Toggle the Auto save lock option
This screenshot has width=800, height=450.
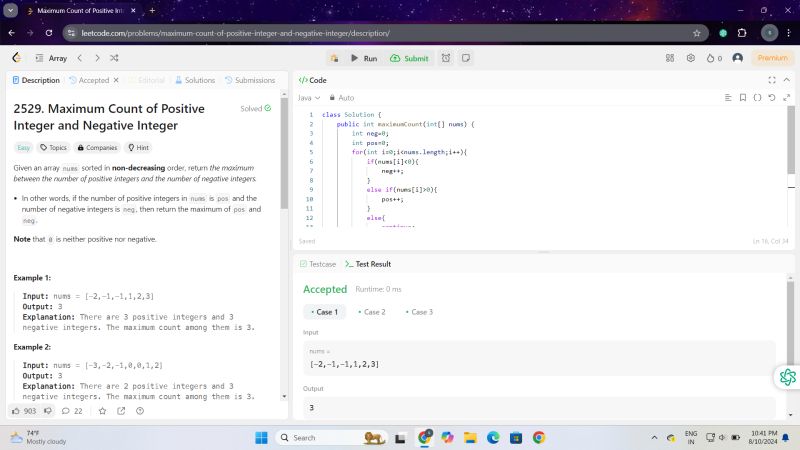(341, 97)
